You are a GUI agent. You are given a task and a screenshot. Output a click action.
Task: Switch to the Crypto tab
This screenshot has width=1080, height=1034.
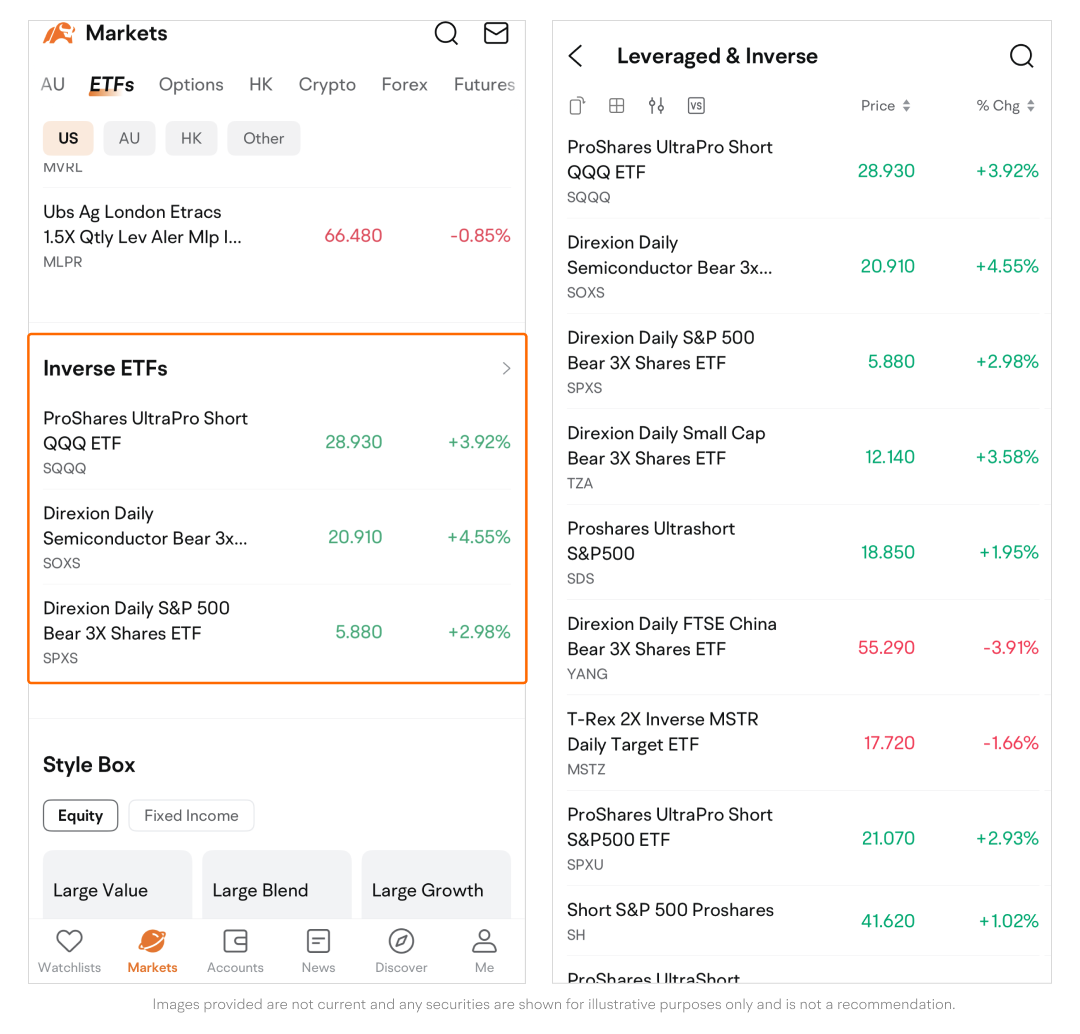[327, 85]
